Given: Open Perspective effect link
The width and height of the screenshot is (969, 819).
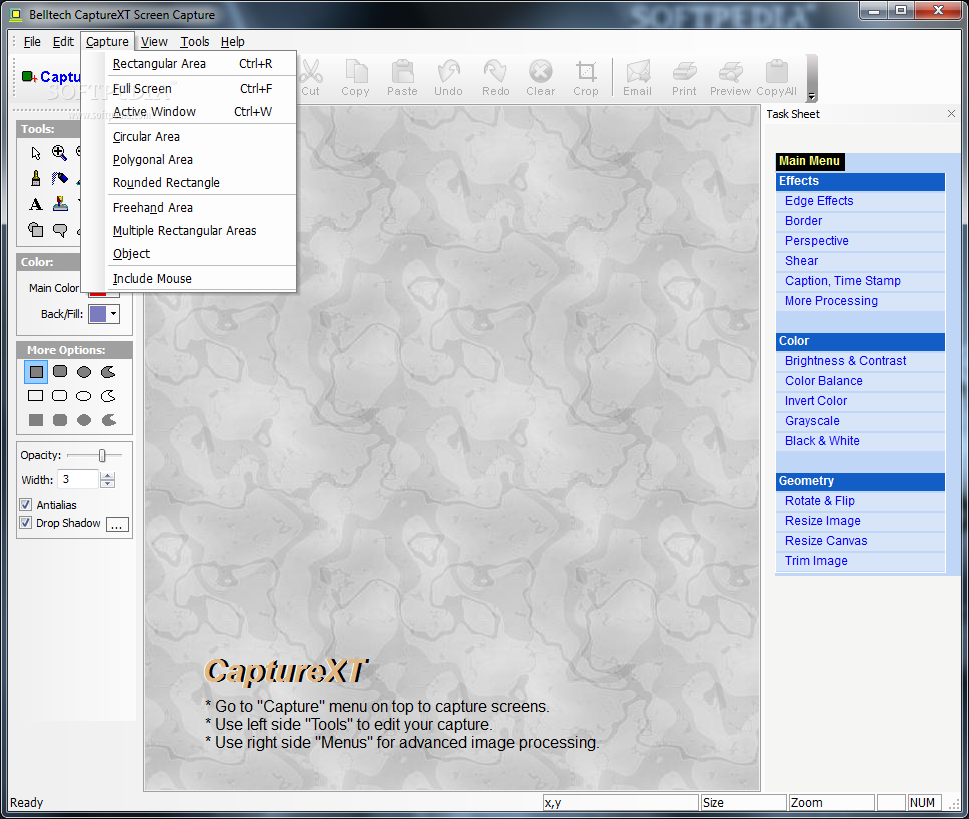Looking at the screenshot, I should pyautogui.click(x=816, y=240).
